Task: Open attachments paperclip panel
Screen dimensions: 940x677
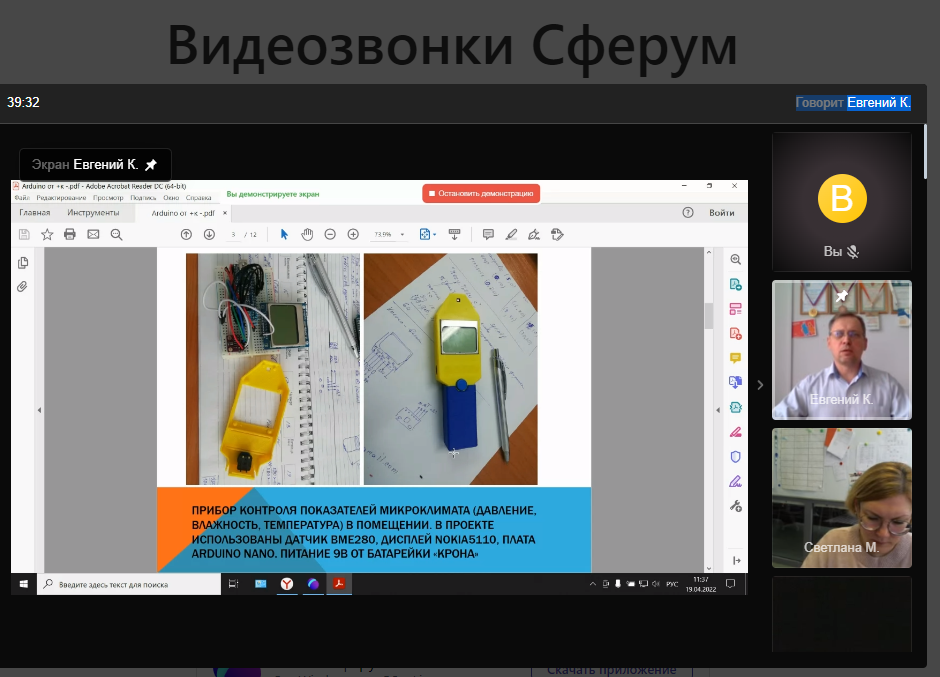Action: [22, 287]
